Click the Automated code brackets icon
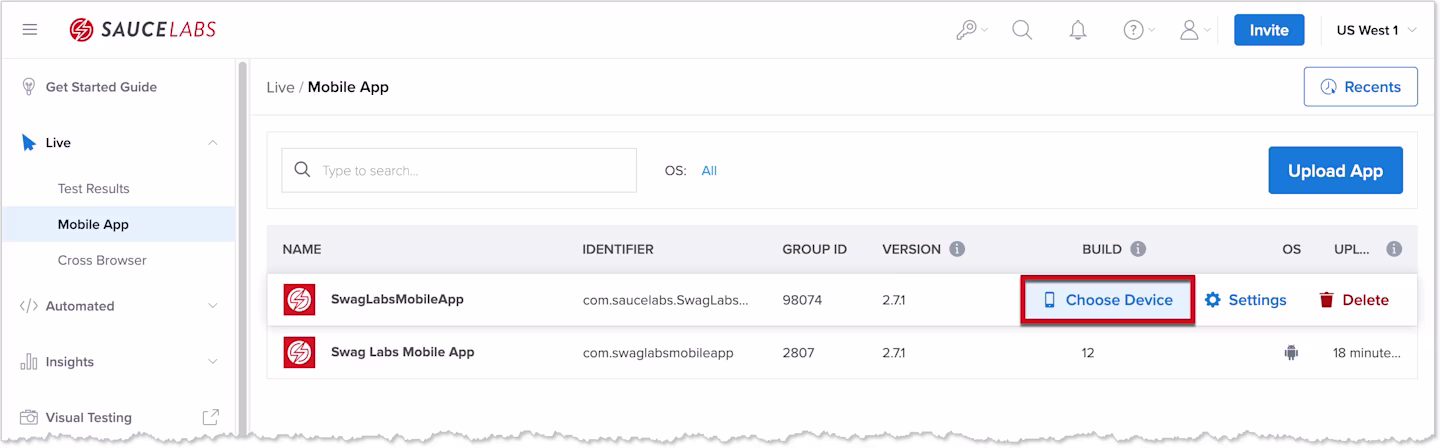1440x448 pixels. tap(29, 306)
